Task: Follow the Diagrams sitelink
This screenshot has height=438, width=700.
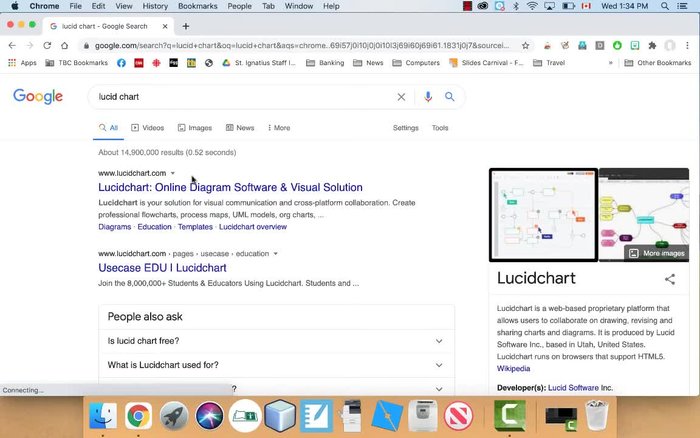Action: [115, 227]
